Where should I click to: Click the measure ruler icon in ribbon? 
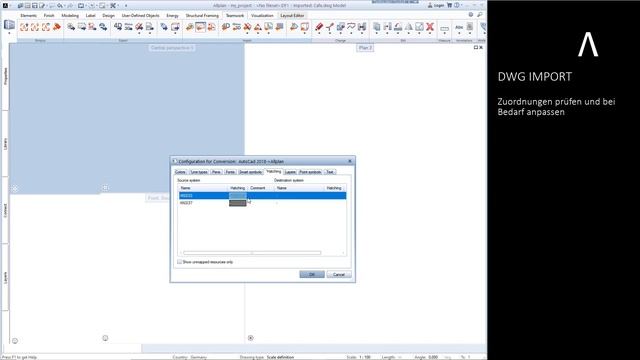pyautogui.click(x=444, y=28)
